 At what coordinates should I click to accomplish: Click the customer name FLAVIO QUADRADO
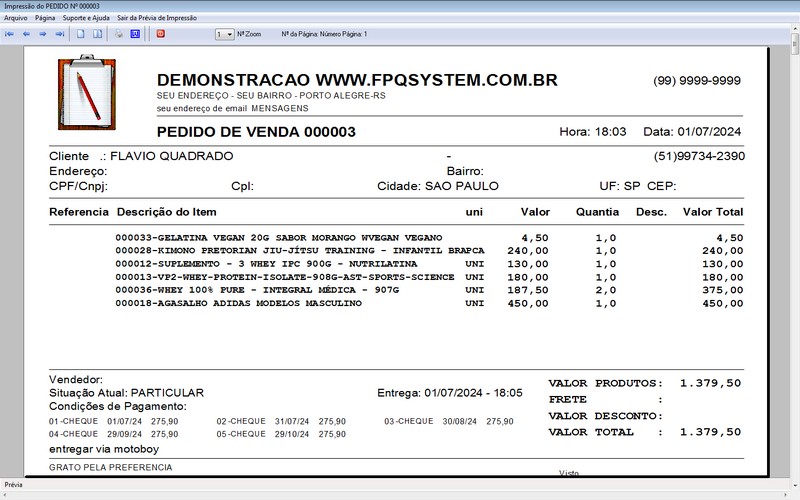tap(171, 156)
